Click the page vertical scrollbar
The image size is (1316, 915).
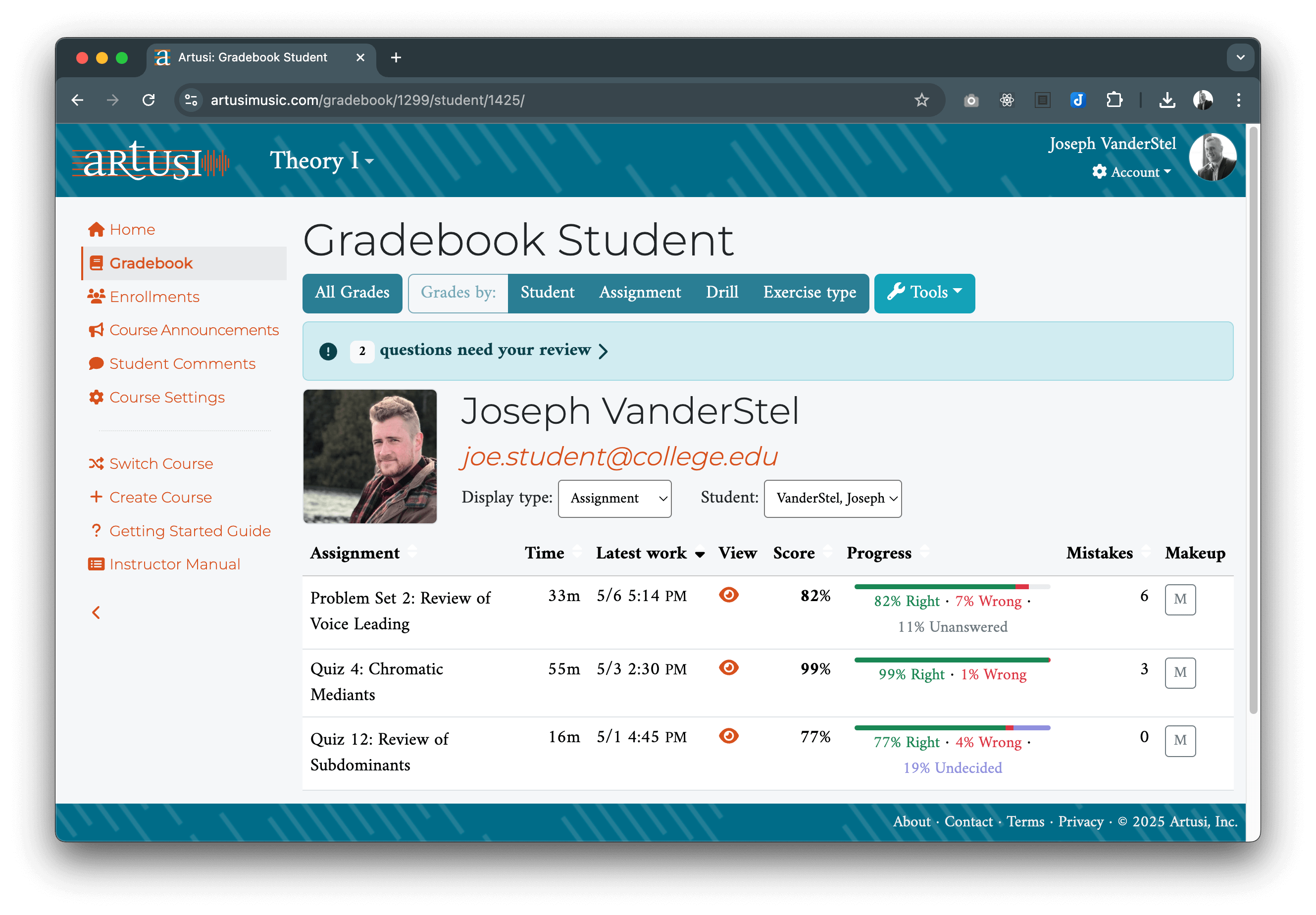(1254, 421)
